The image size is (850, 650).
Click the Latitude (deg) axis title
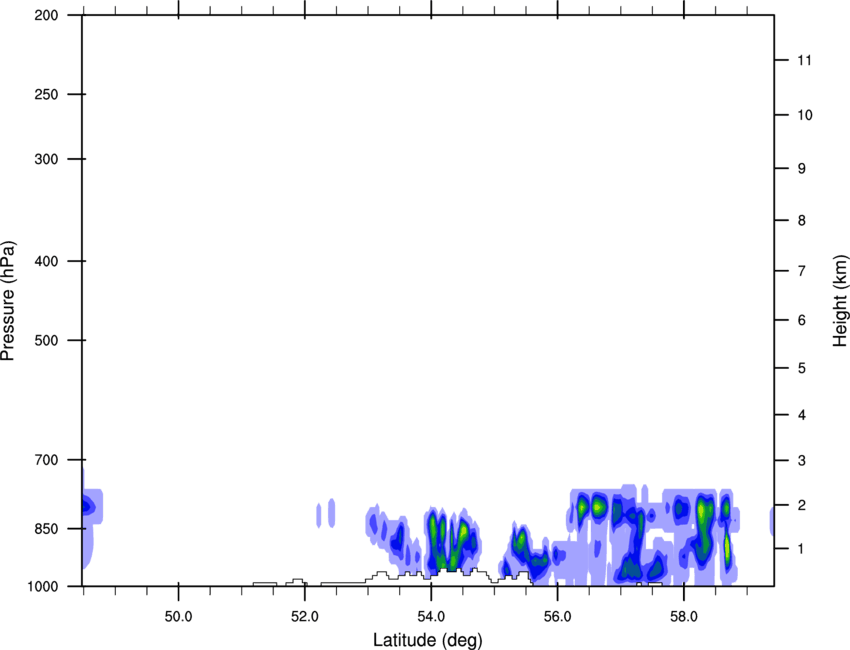[x=428, y=639]
